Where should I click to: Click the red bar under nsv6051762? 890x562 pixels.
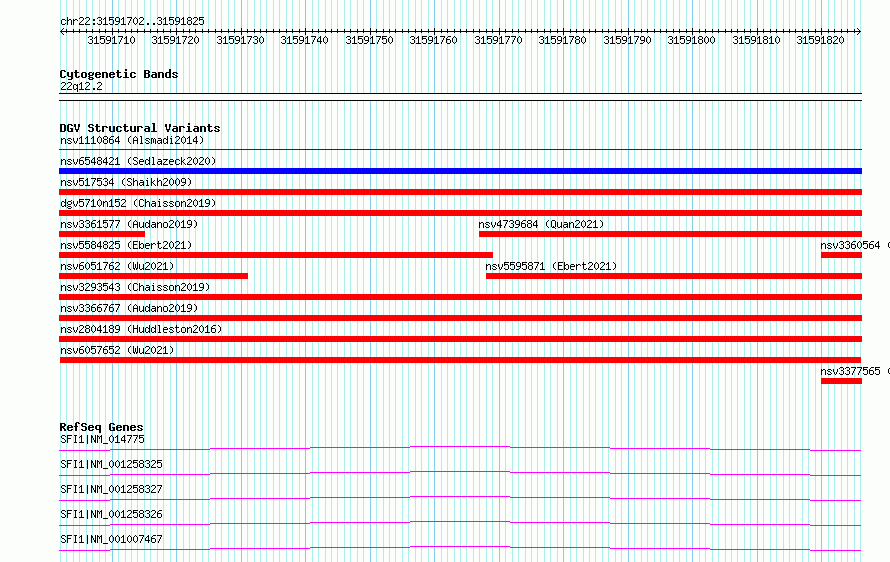[153, 276]
